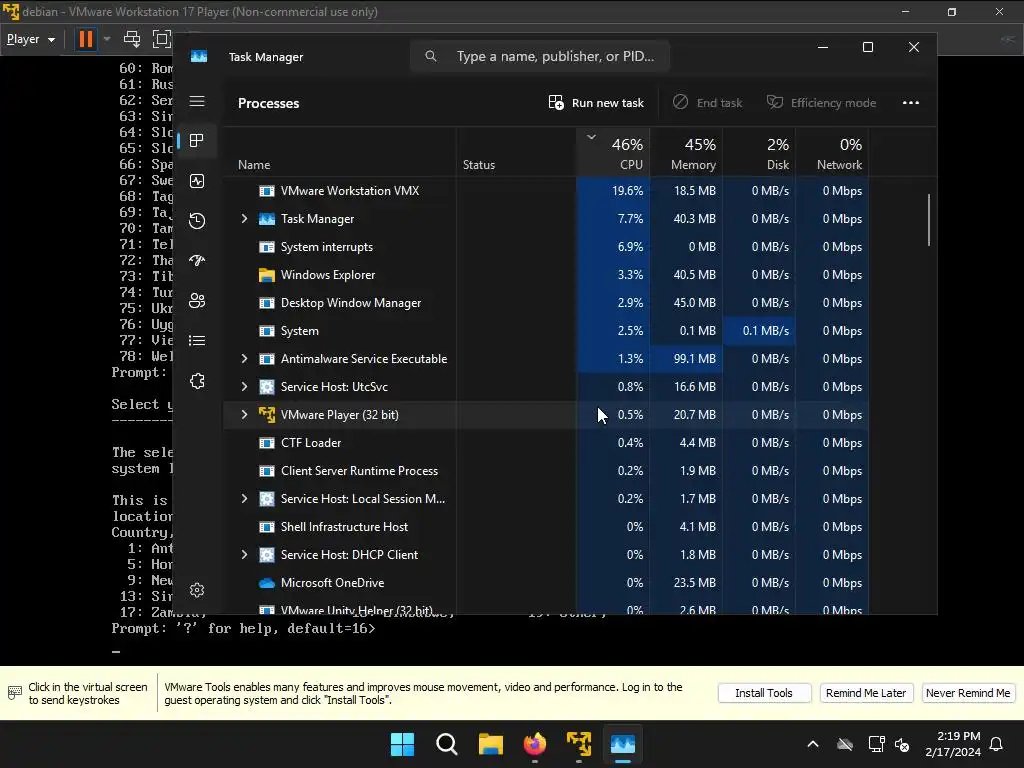Open Windows Start menu
1024x768 pixels.
coord(402,744)
